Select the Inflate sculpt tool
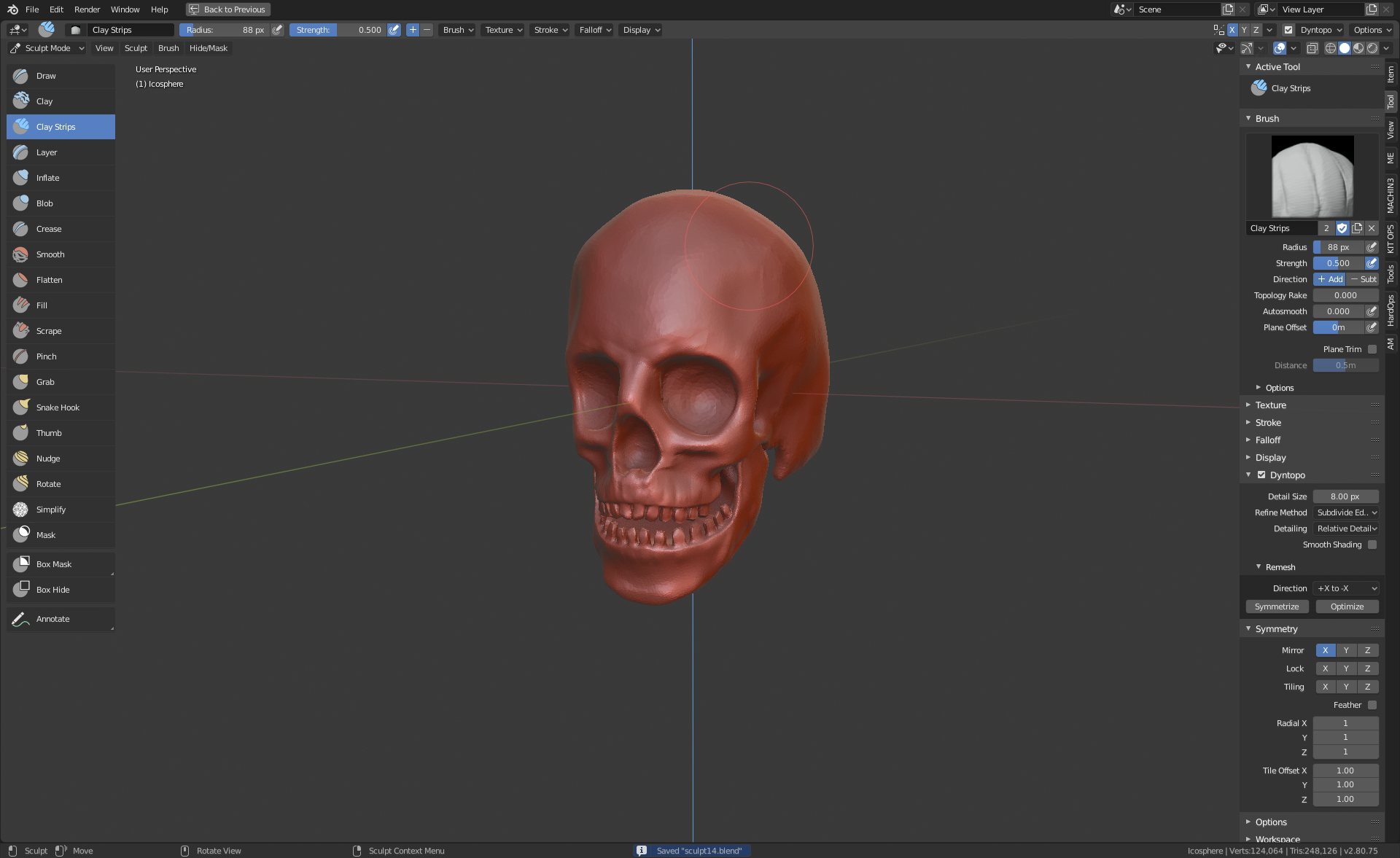This screenshot has height=858, width=1400. click(48, 178)
